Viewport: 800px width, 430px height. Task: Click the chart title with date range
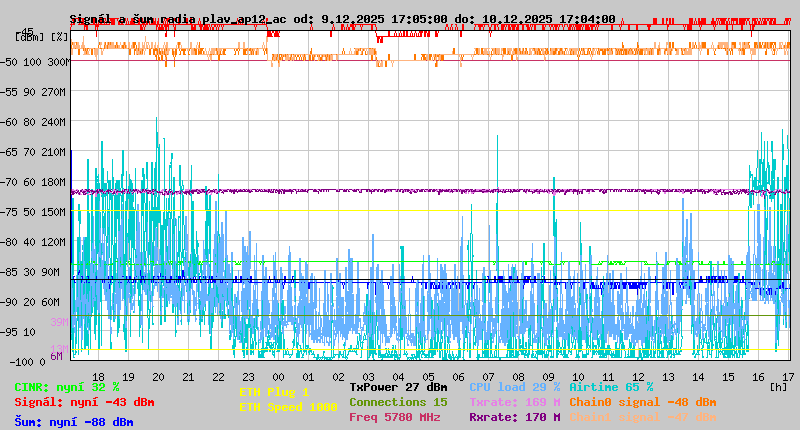coord(342,19)
